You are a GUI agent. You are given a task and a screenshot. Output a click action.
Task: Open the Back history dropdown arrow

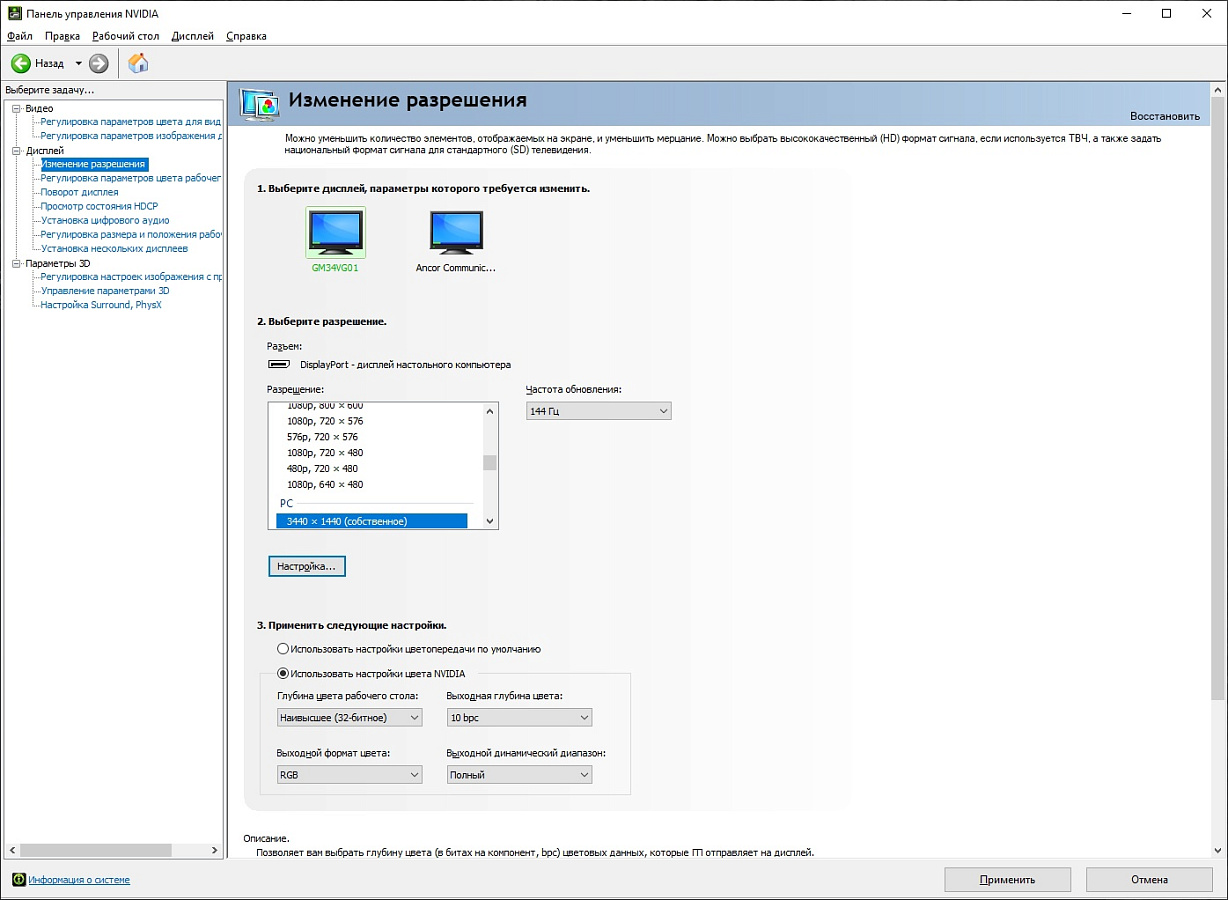(x=78, y=63)
